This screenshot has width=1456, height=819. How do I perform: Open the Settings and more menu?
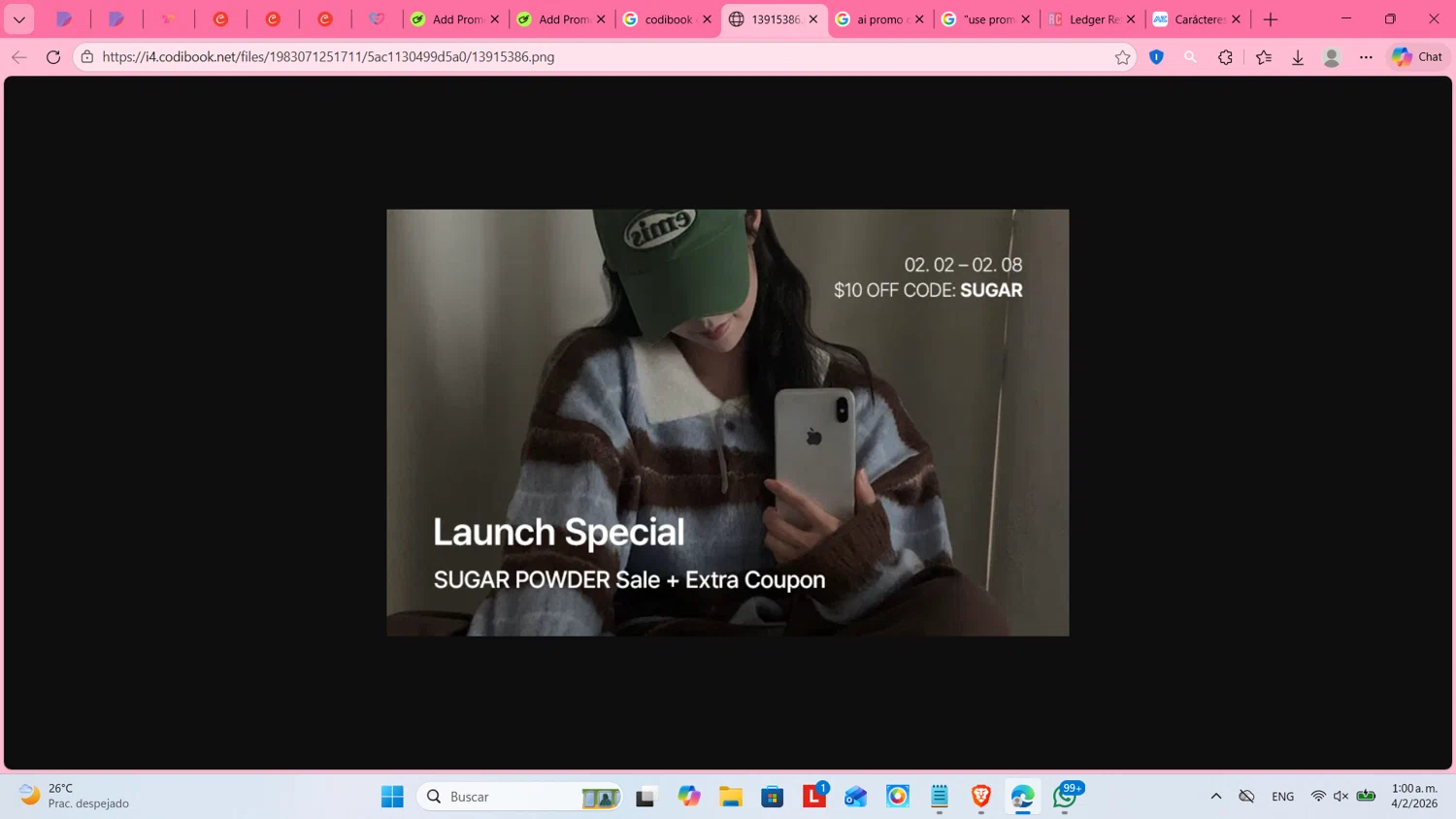1366,57
